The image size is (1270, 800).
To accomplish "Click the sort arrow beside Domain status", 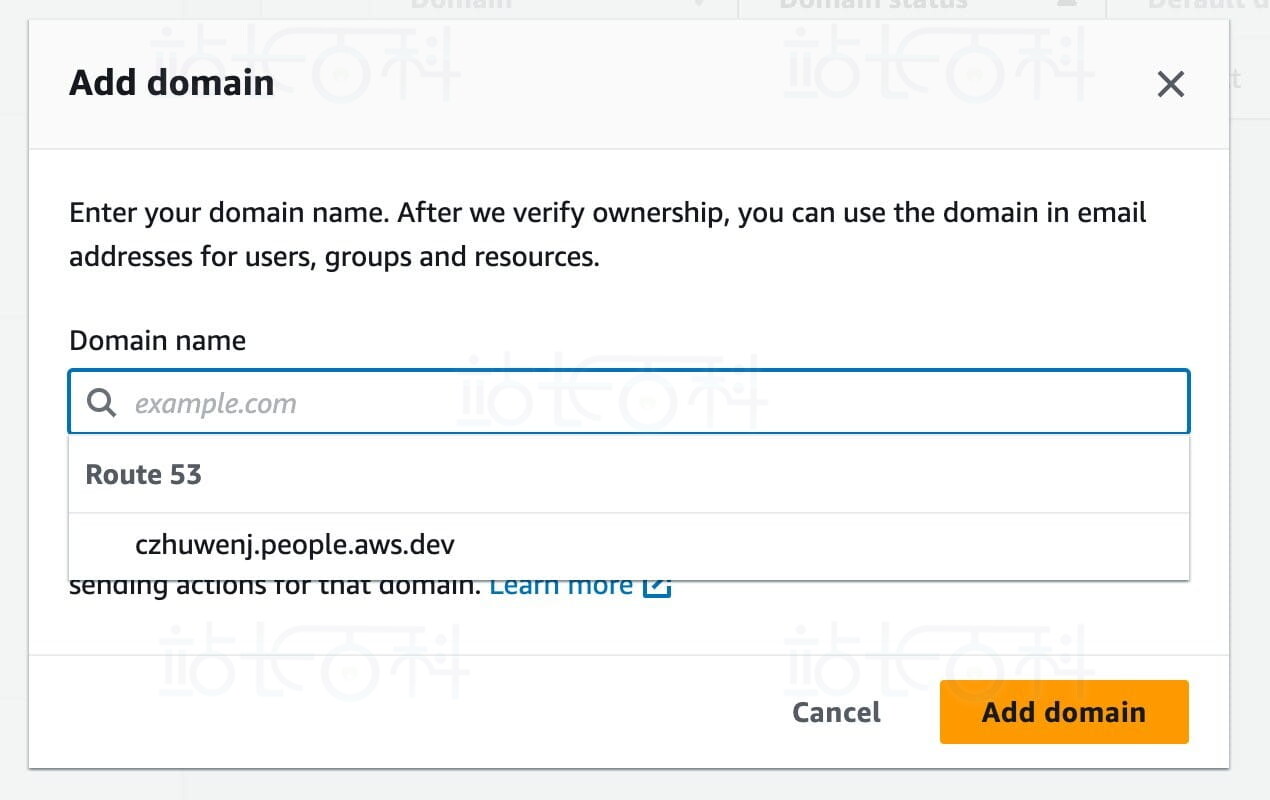I will click(1067, 5).
